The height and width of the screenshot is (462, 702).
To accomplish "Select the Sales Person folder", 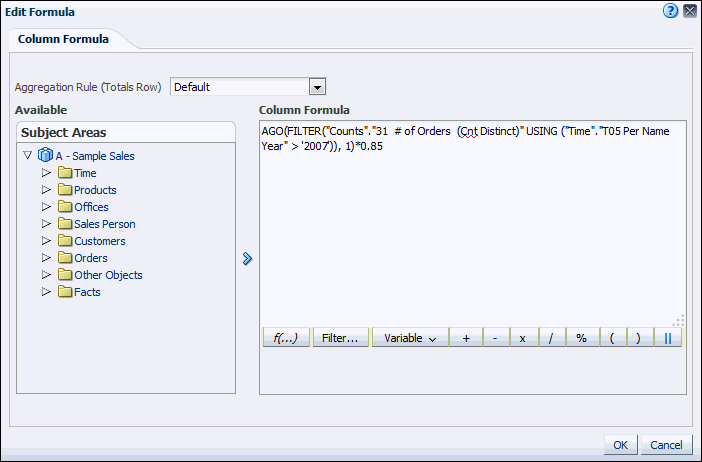I will click(104, 224).
